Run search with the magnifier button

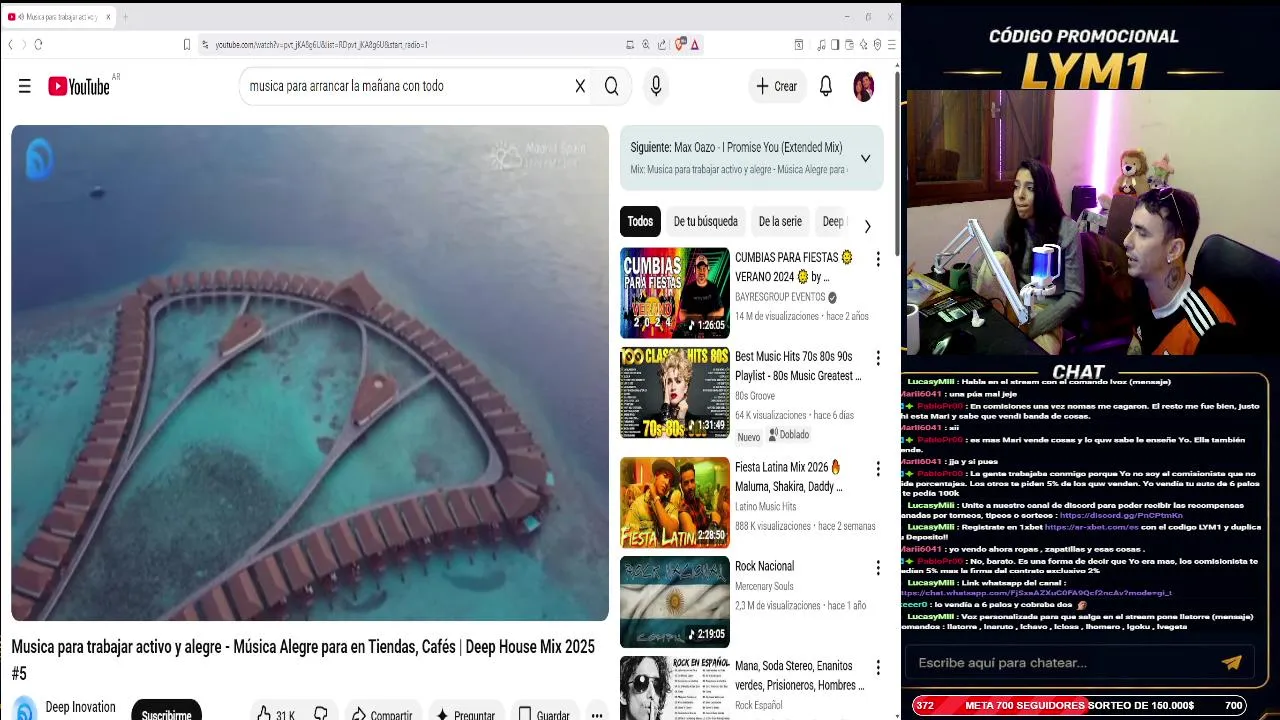pyautogui.click(x=611, y=86)
